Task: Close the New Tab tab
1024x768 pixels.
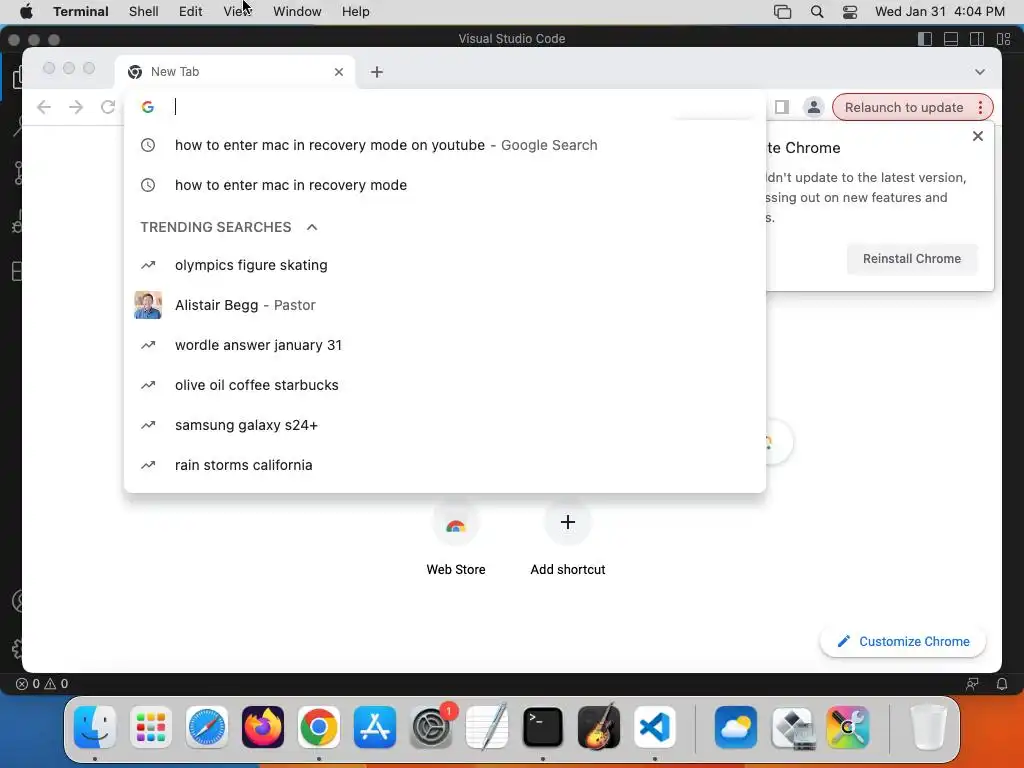Action: (339, 72)
